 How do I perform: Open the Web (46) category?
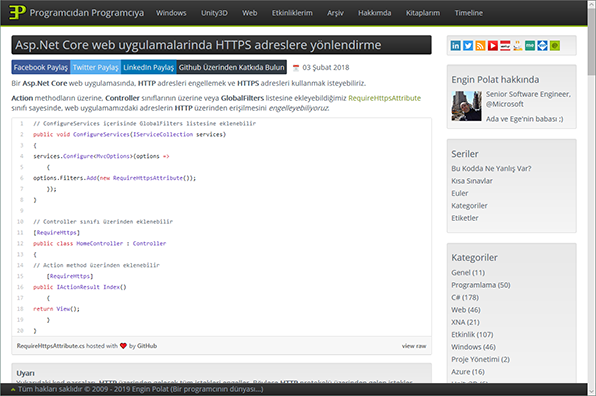(x=466, y=310)
